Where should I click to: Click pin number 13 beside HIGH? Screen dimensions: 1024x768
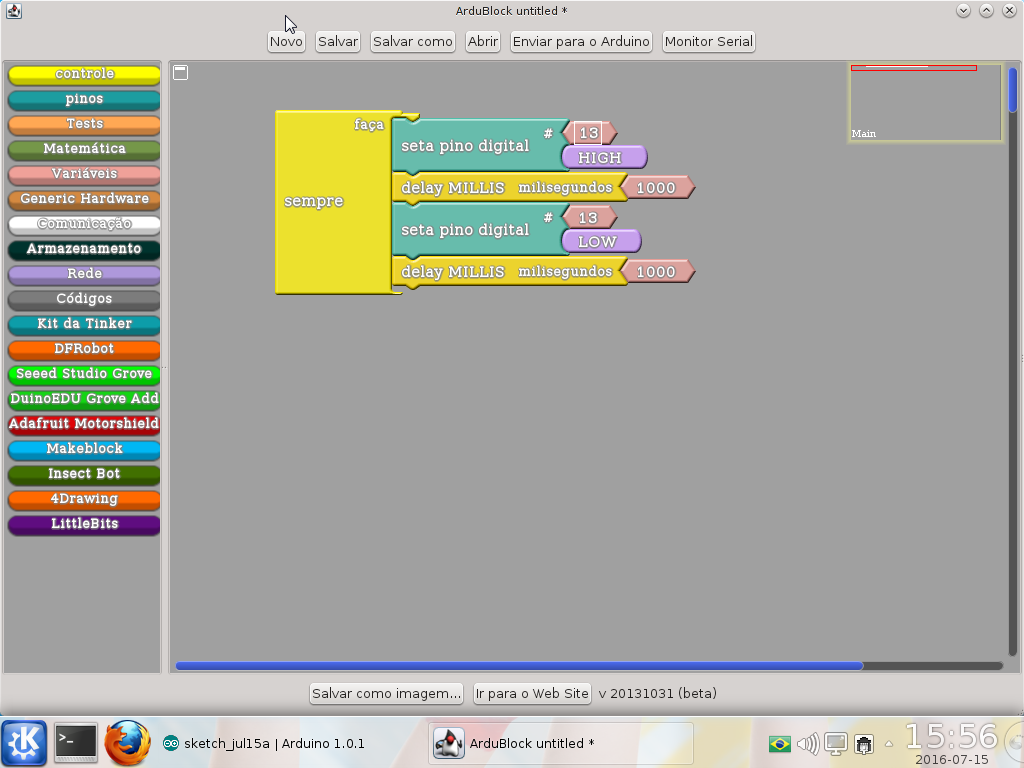point(588,133)
